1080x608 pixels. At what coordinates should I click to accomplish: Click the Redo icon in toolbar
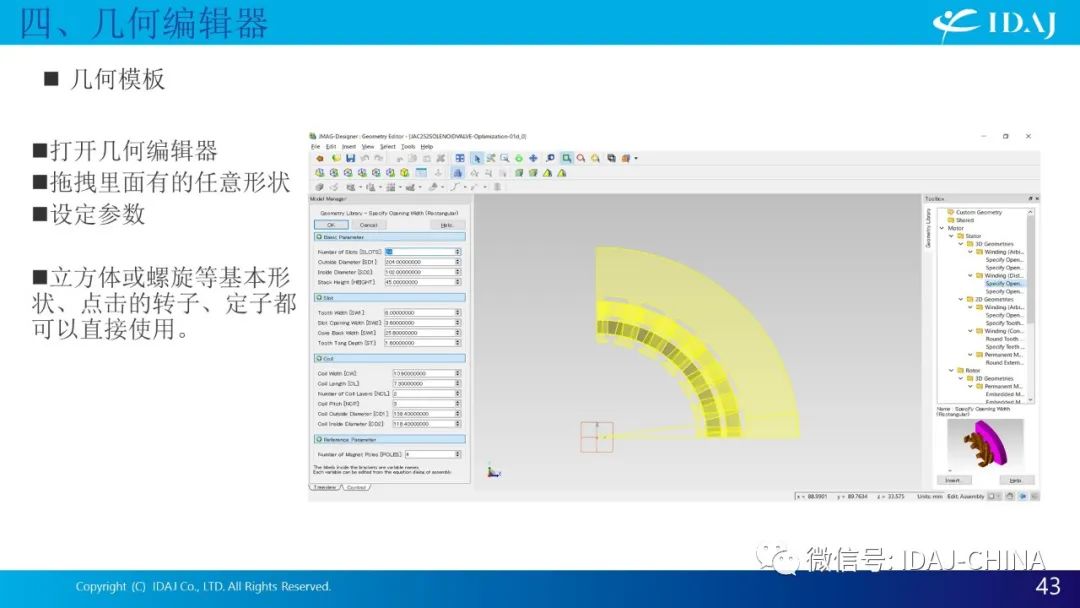[x=379, y=158]
